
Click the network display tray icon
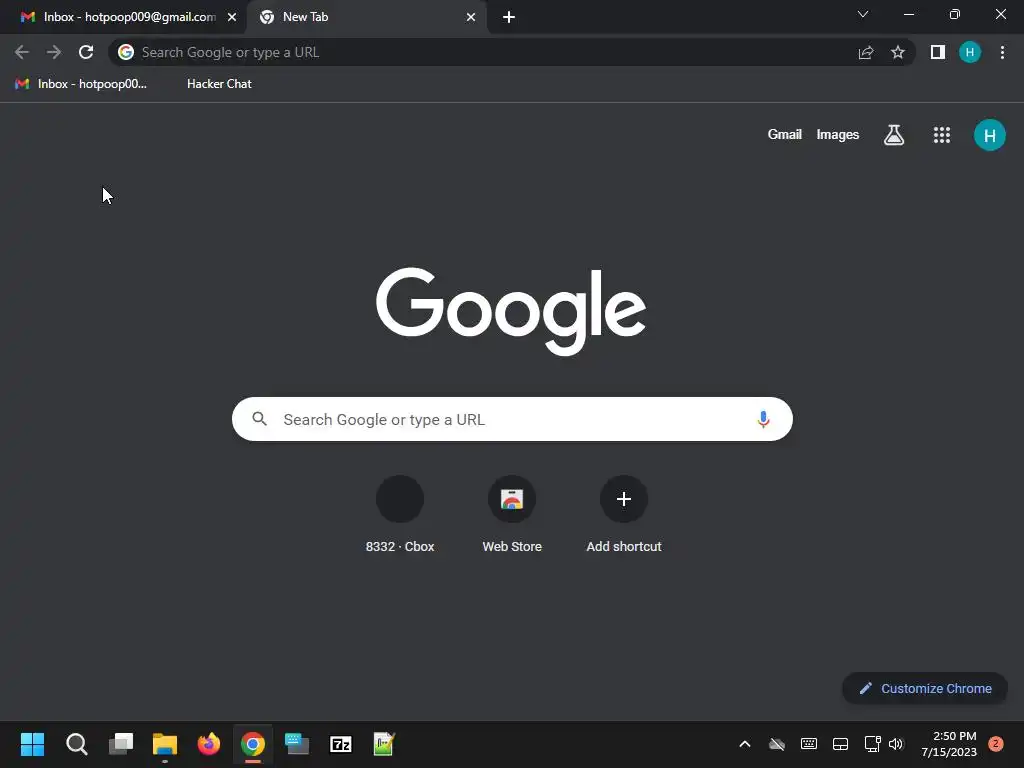pyautogui.click(x=872, y=744)
